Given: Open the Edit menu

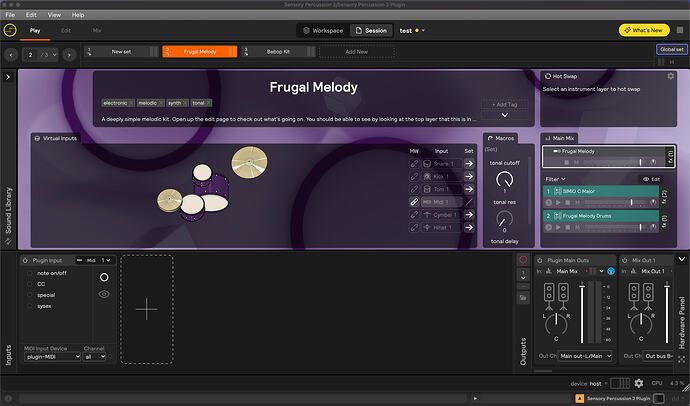Looking at the screenshot, I should click(x=31, y=15).
